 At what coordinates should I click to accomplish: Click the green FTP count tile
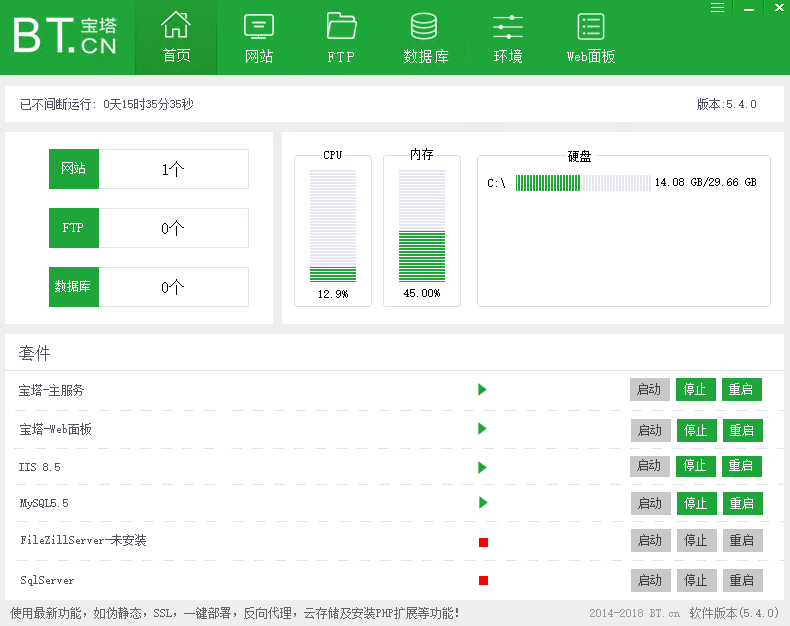[74, 228]
